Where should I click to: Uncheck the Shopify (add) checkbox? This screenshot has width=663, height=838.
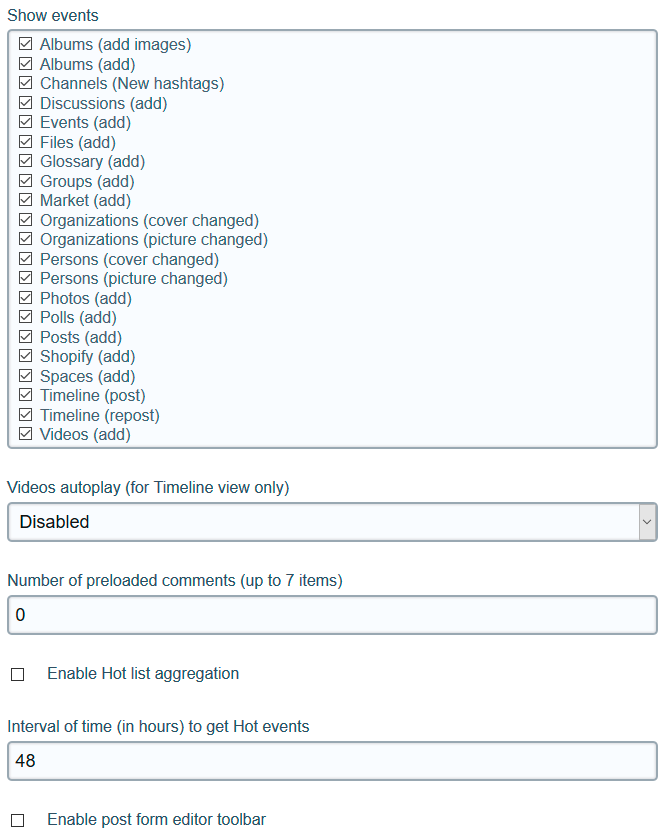click(26, 357)
